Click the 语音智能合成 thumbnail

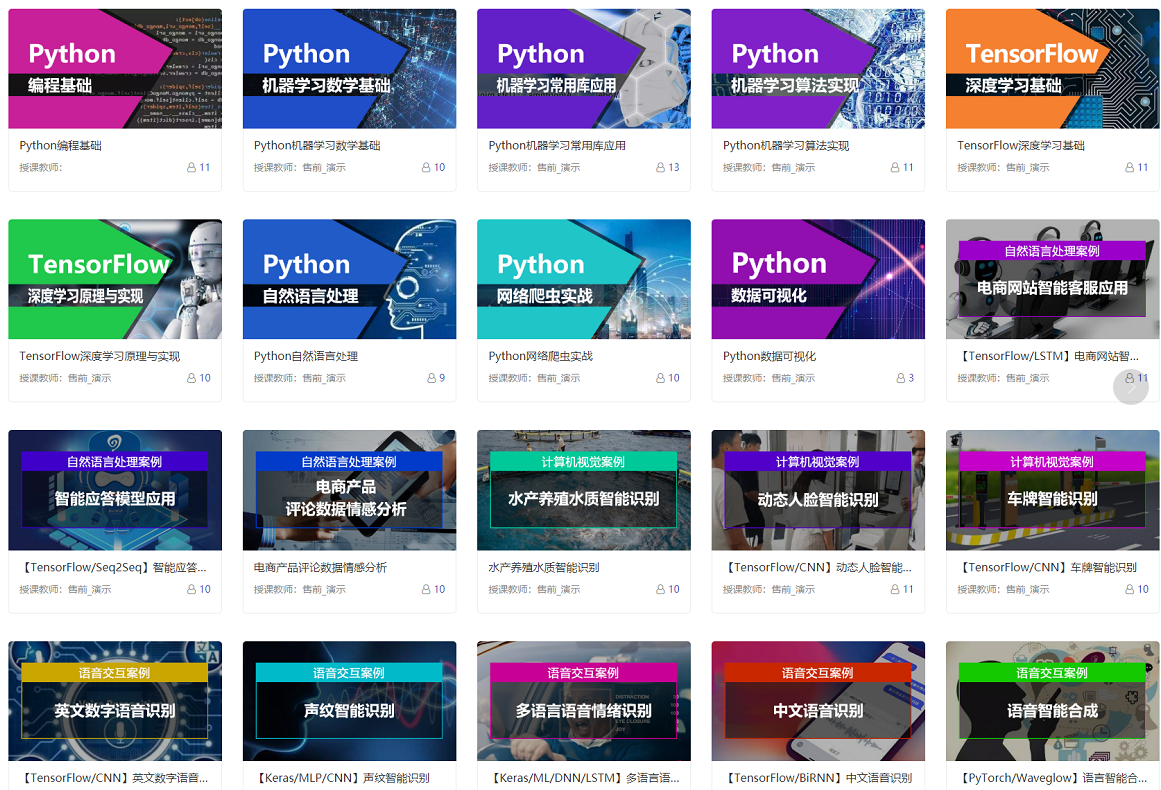(1052, 700)
